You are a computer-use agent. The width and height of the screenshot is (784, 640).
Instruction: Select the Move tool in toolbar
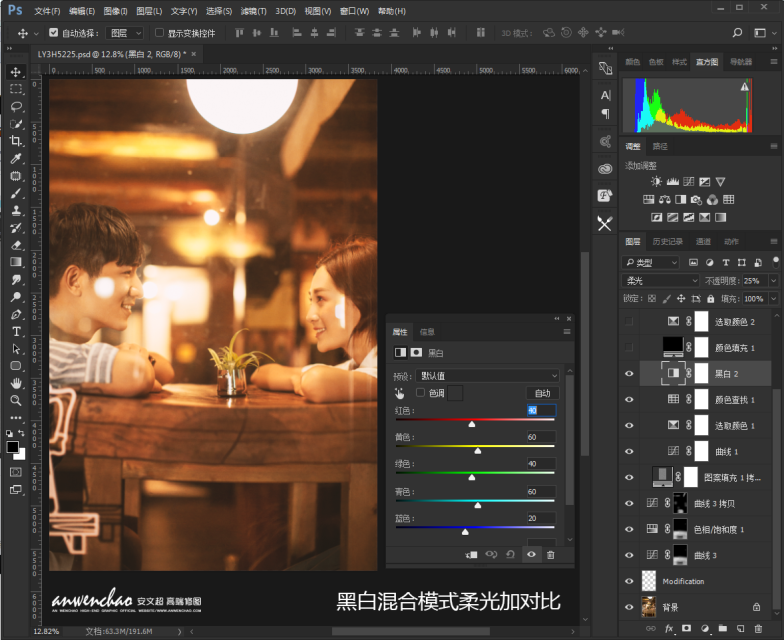[16, 72]
